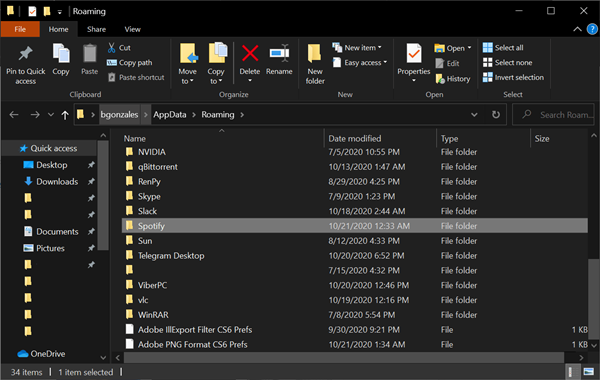Click Paste shortcut in ribbon

coord(136,77)
